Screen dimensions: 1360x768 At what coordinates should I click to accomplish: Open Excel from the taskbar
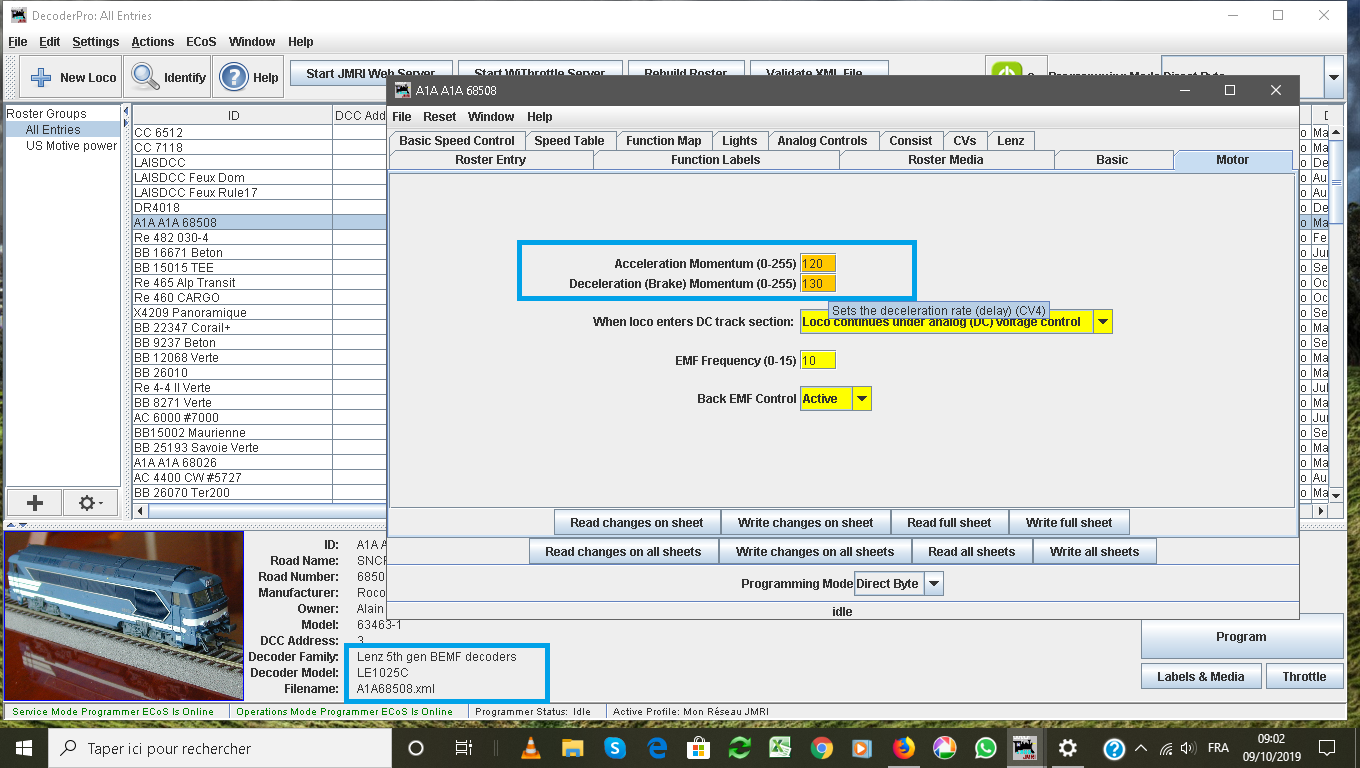pyautogui.click(x=780, y=748)
